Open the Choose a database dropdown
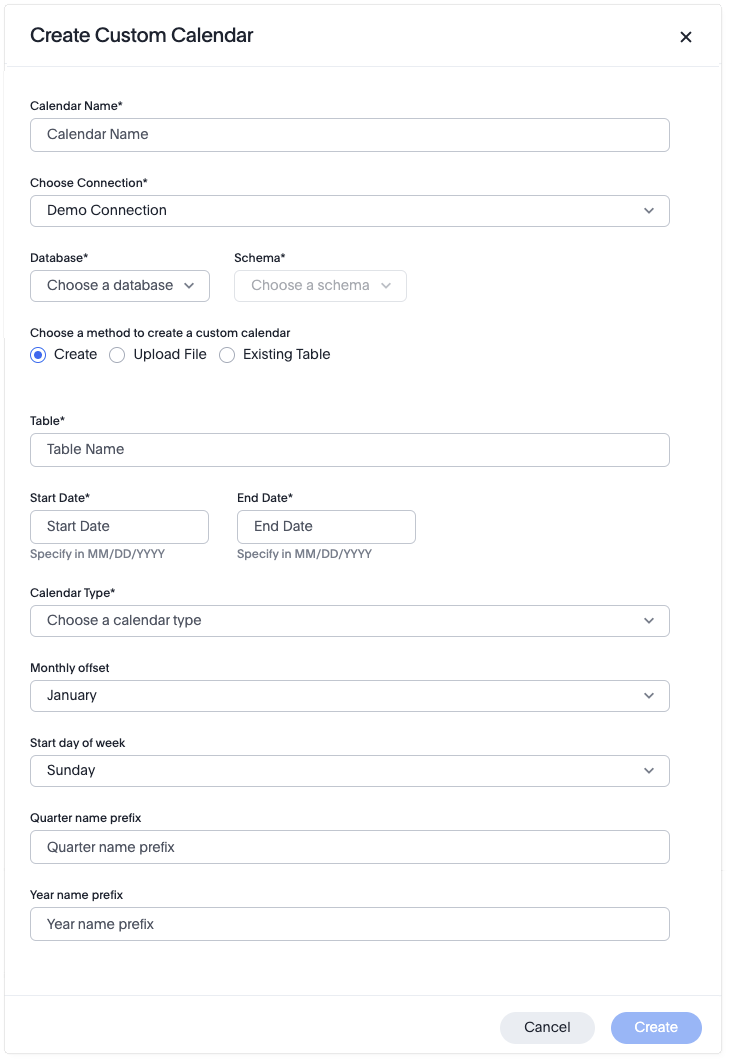Viewport: 735px width, 1062px height. point(119,286)
